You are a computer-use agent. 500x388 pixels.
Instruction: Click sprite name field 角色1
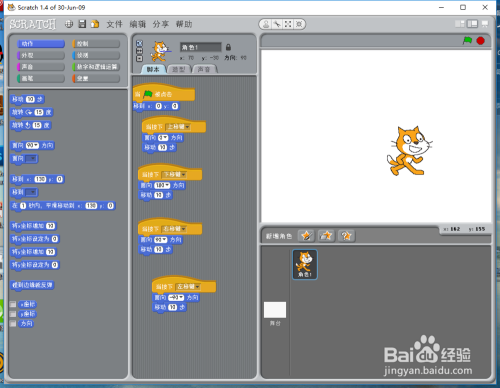[200, 47]
